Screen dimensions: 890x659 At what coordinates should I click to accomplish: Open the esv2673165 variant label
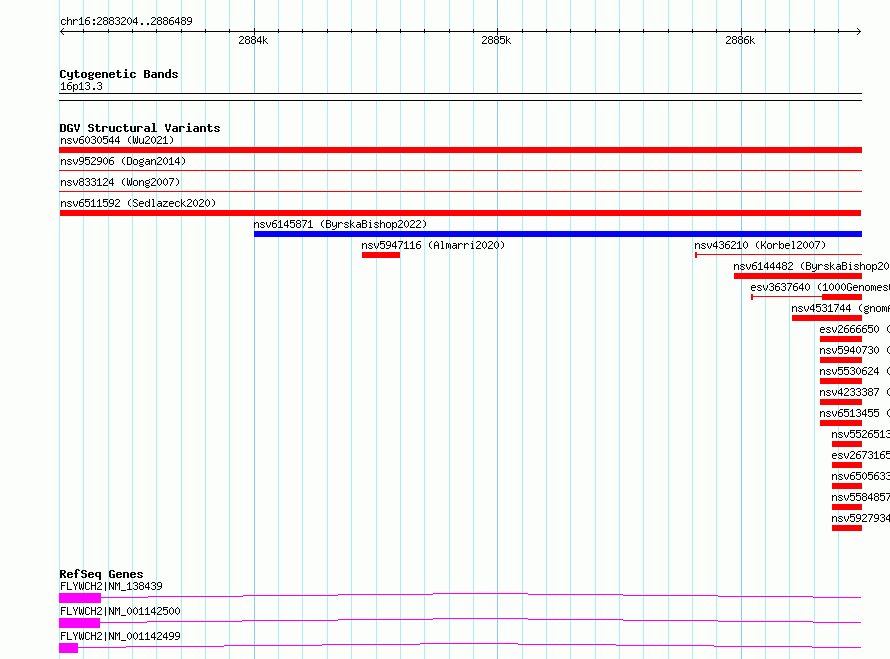pos(860,455)
